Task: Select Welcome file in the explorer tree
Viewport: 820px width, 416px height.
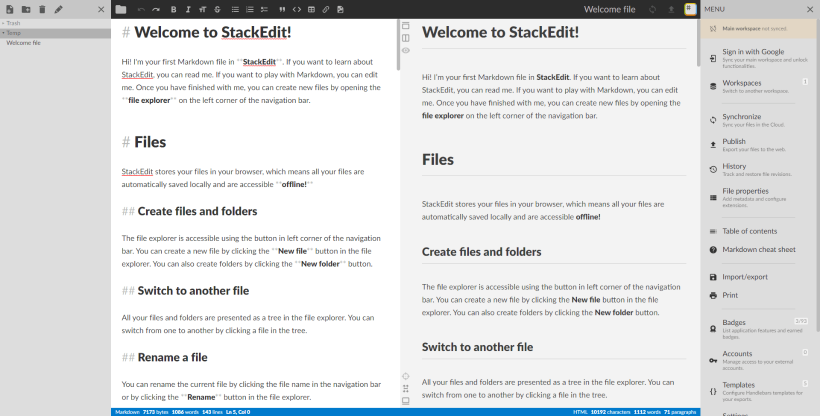Action: [24, 43]
